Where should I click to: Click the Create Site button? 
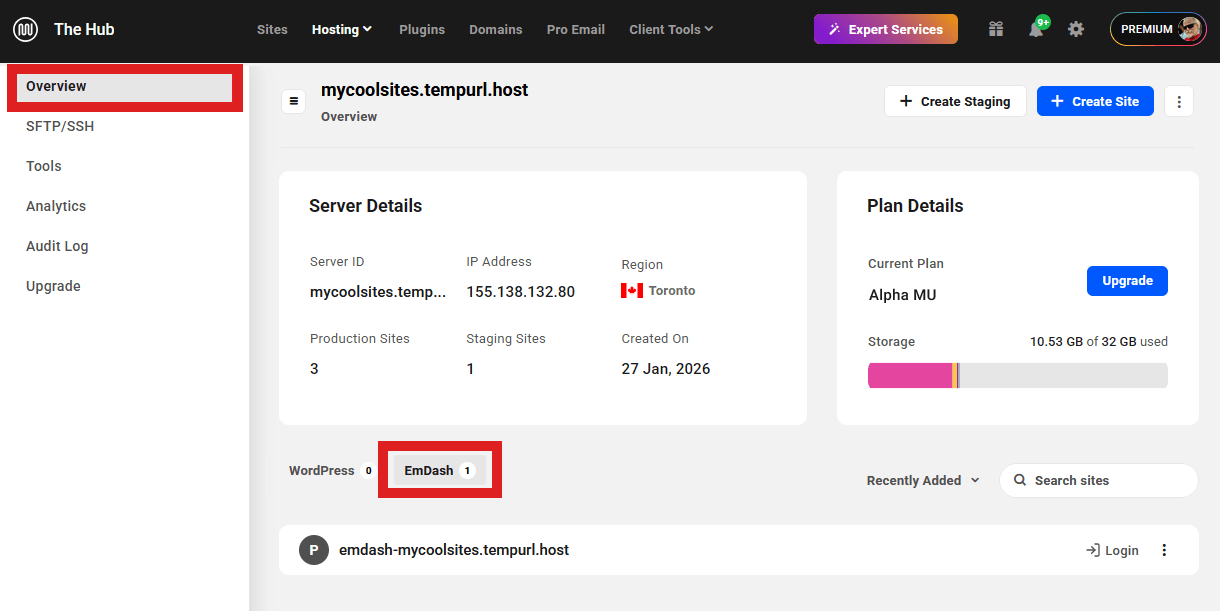click(1095, 101)
